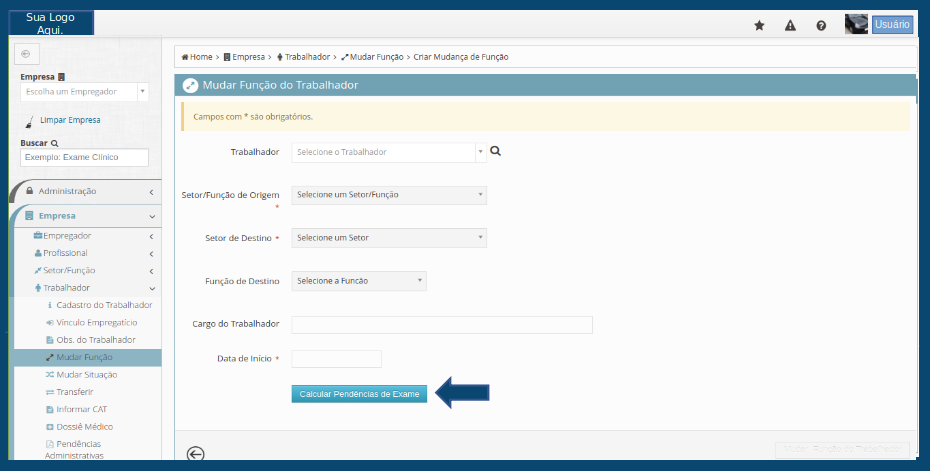Click the circled back arrow at form bottom

[195, 454]
